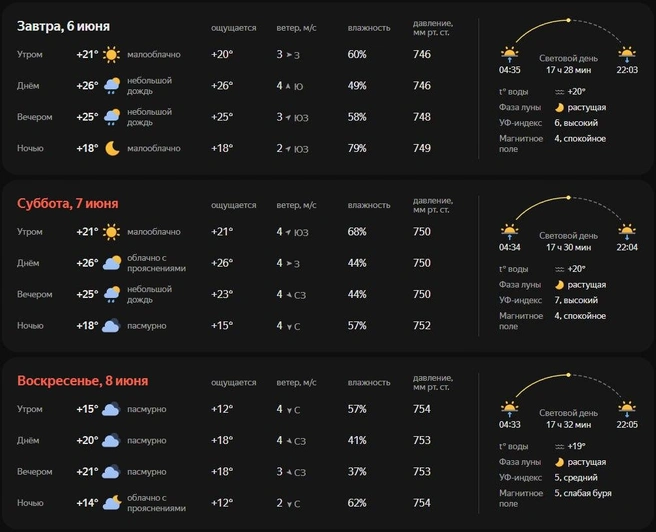Click the partly cloudy icon for Saturday daytime
Screen dimensions: 656x532
tap(112, 263)
